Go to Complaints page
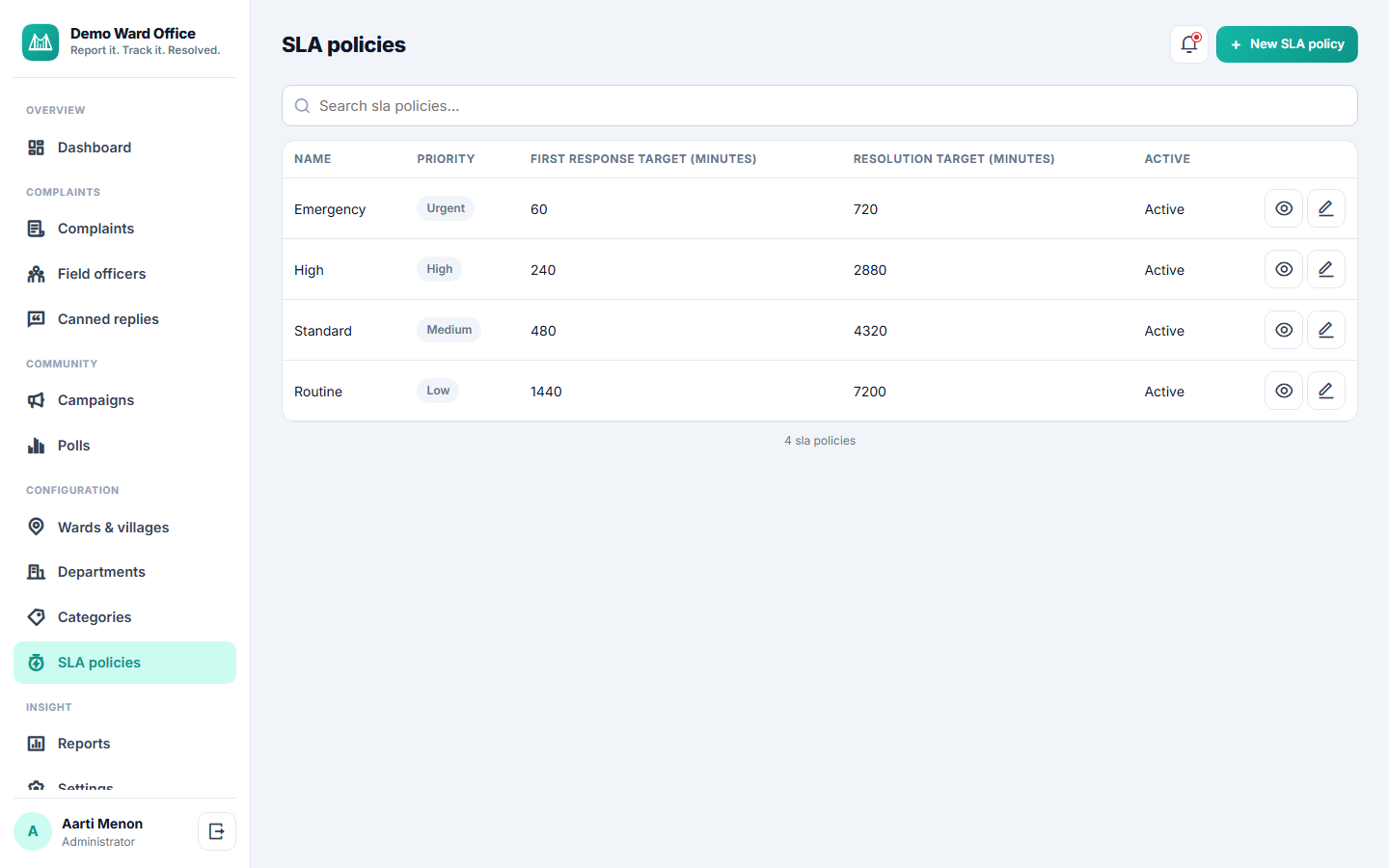The height and width of the screenshot is (868, 1389). tap(124, 229)
